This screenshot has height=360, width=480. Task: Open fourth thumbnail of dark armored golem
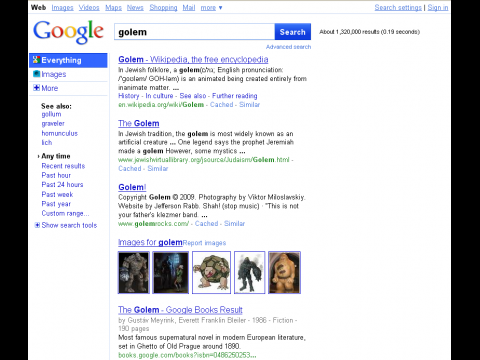coord(250,273)
